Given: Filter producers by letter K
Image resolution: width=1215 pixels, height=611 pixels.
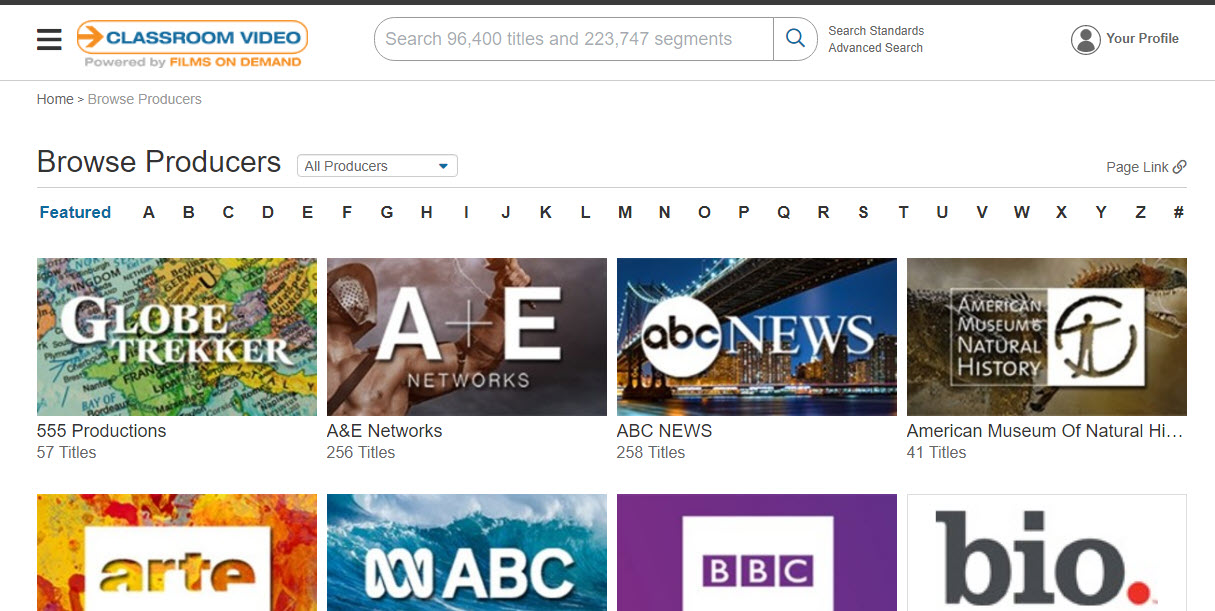Looking at the screenshot, I should click(545, 212).
